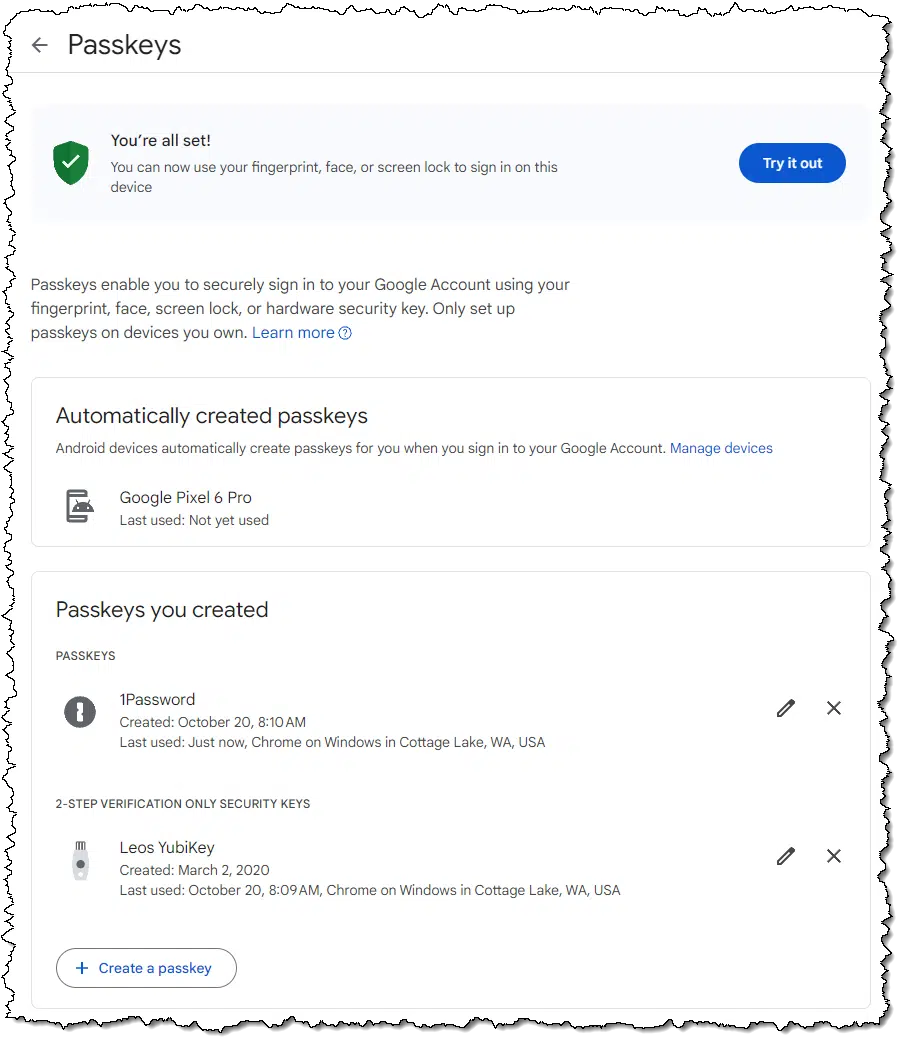Select the Google Pixel 6 Pro entry
Viewport: 906px width, 1044px height.
186,497
